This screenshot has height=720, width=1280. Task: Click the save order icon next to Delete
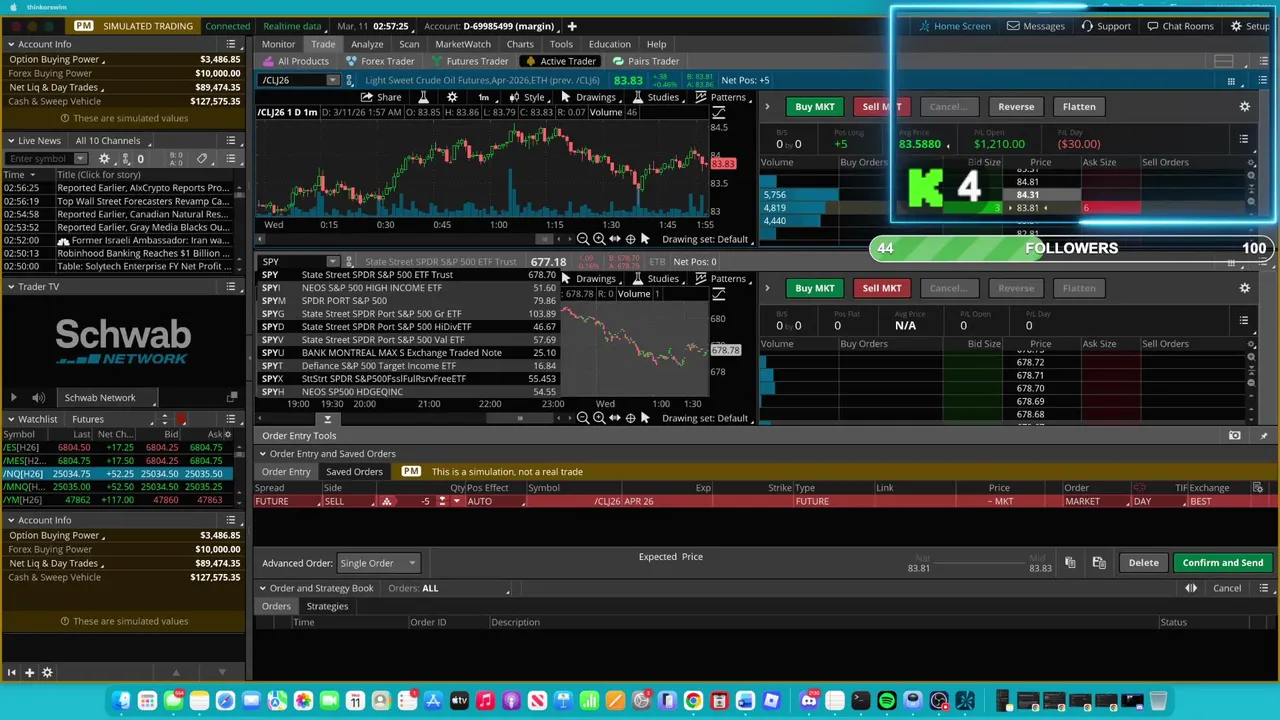tap(1098, 563)
